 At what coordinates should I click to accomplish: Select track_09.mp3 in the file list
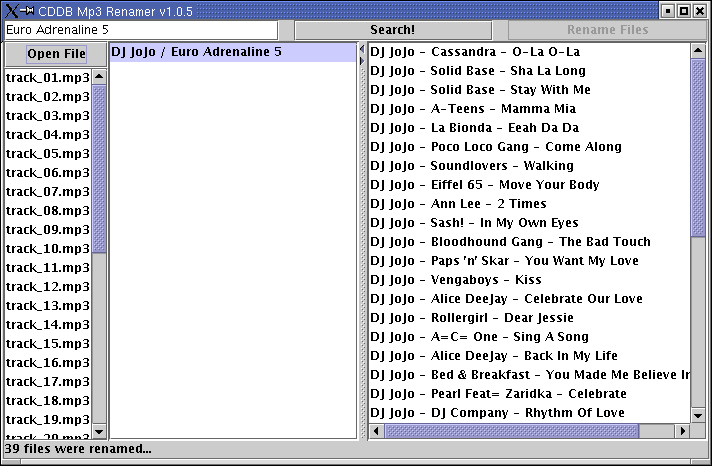click(x=48, y=230)
